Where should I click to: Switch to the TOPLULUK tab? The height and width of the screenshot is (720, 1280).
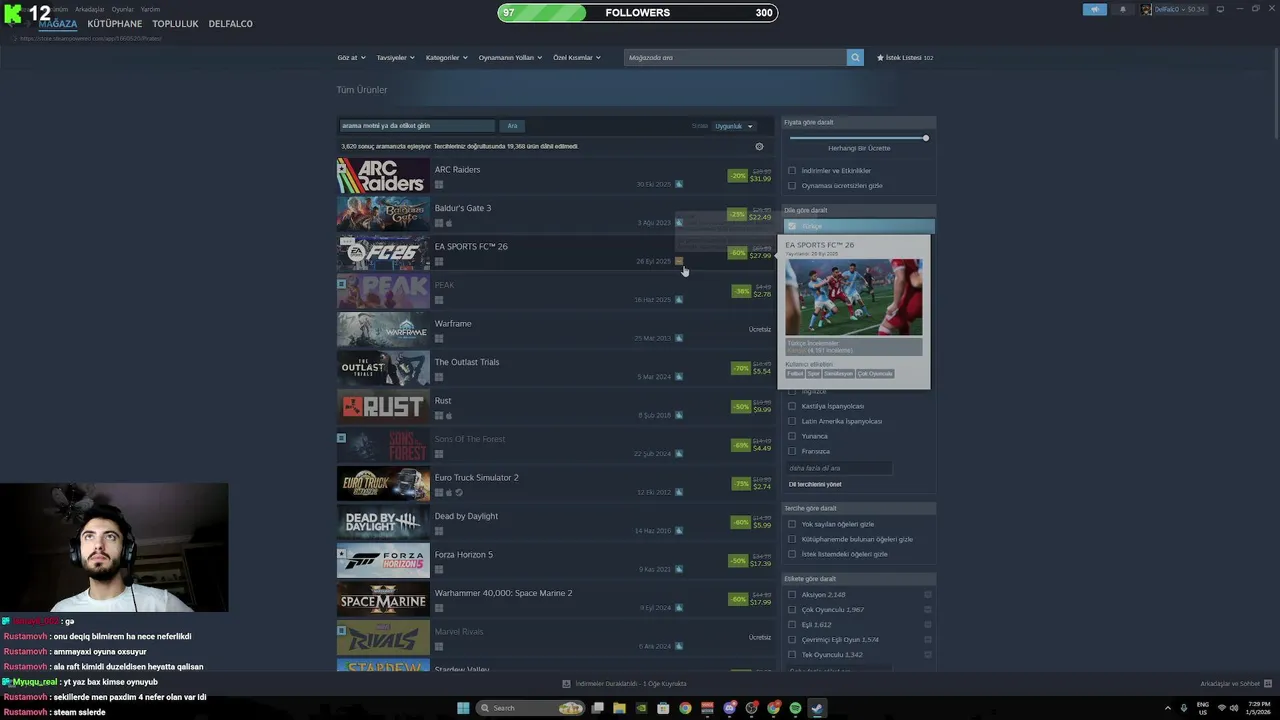[175, 24]
